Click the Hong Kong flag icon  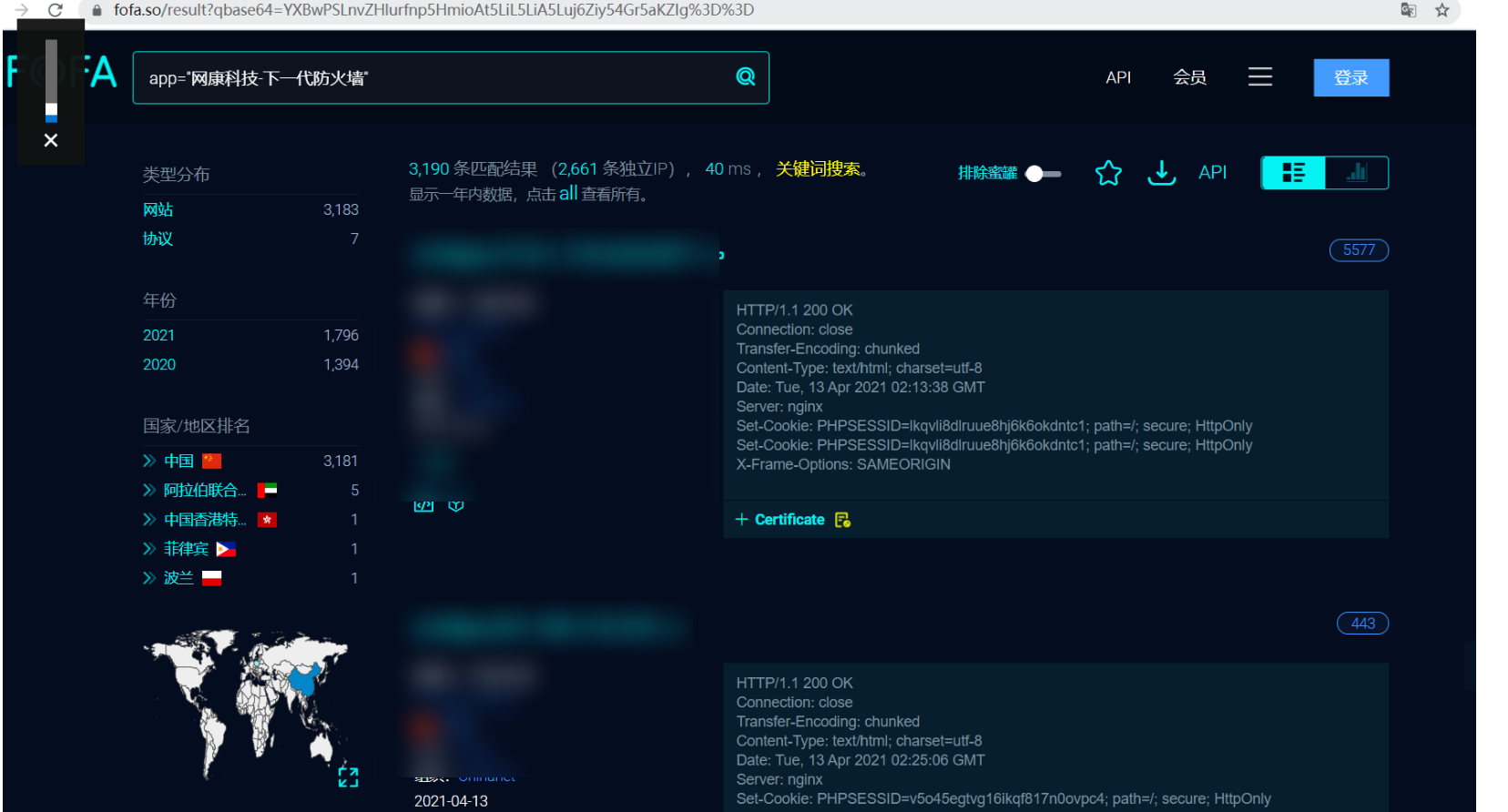tap(267, 520)
